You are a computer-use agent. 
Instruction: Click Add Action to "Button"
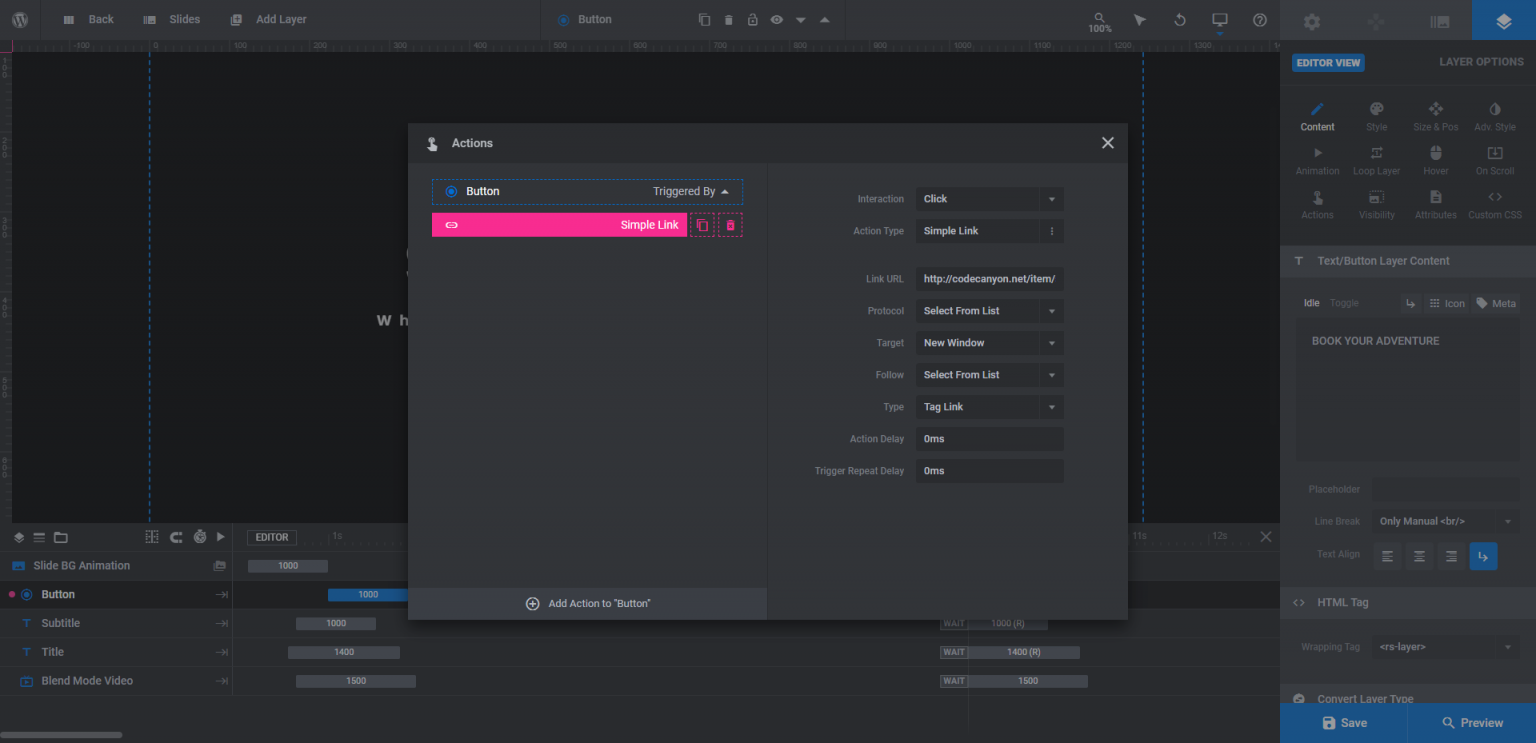pos(587,603)
